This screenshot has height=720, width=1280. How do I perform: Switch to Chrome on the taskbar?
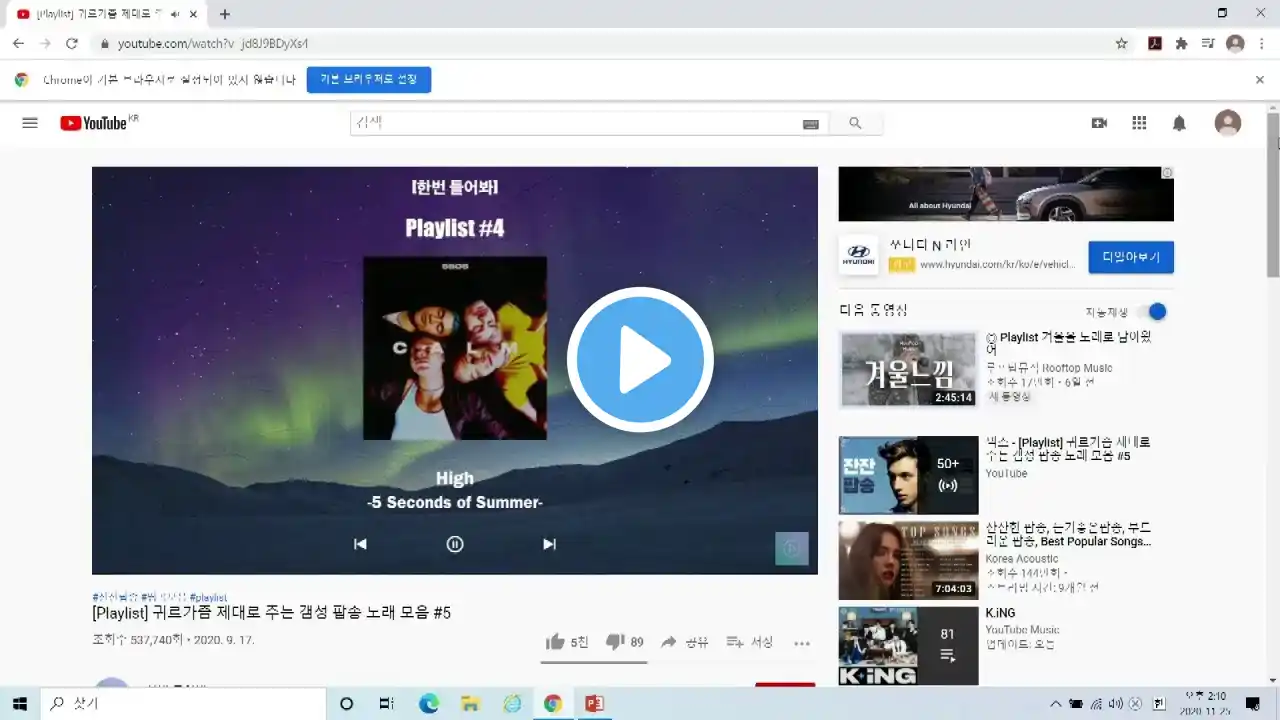pos(553,704)
